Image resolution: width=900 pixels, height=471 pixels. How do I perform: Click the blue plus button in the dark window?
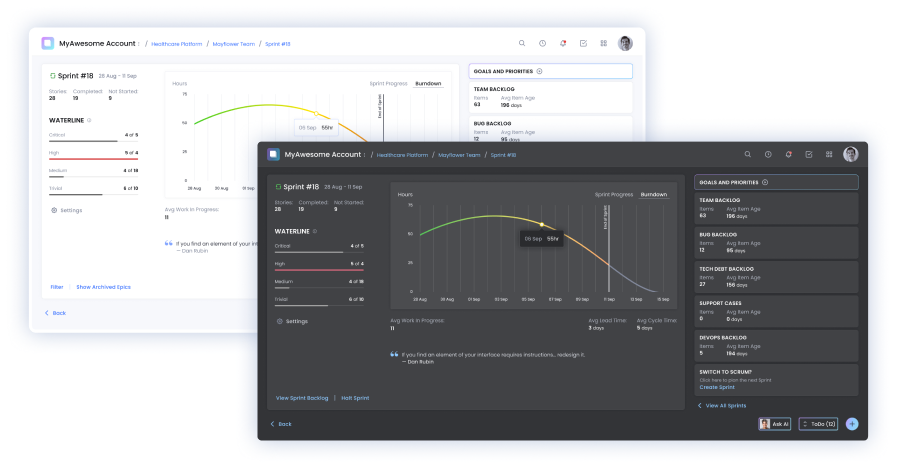852,424
